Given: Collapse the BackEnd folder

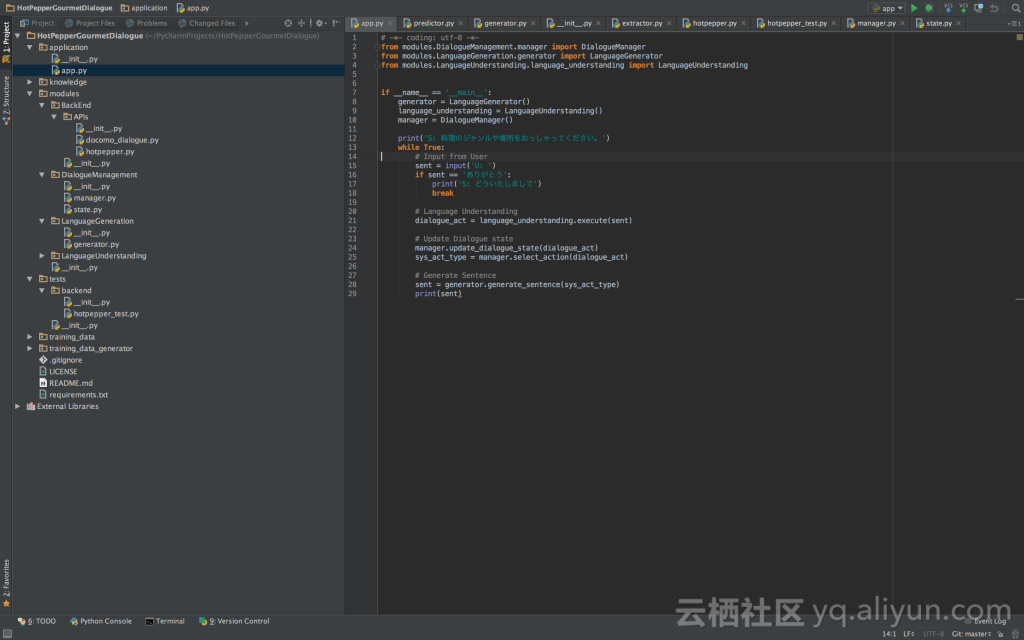Looking at the screenshot, I should pyautogui.click(x=42, y=105).
